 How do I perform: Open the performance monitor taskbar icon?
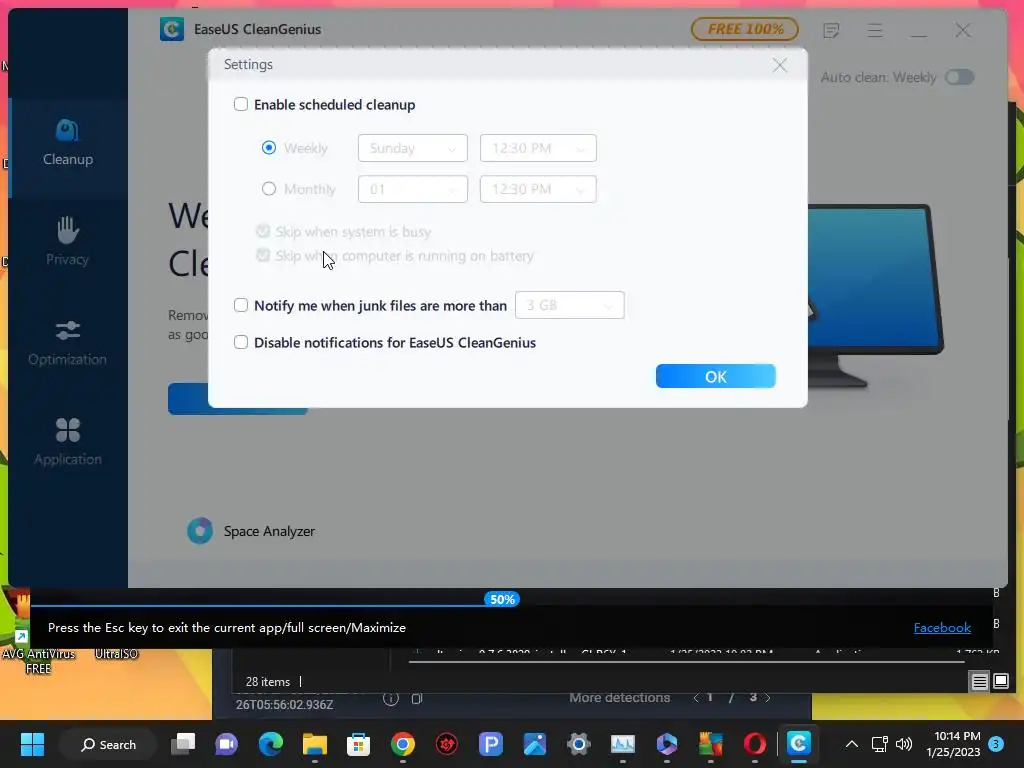coord(622,744)
